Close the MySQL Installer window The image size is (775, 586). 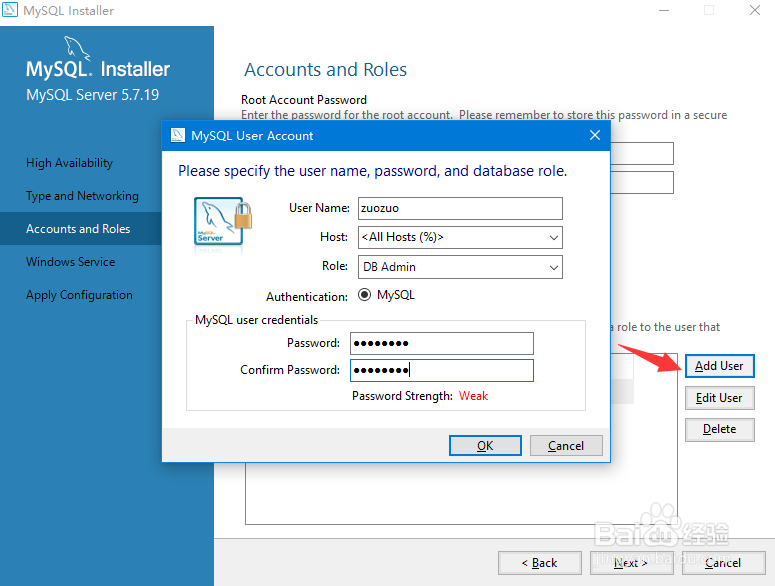coord(755,10)
